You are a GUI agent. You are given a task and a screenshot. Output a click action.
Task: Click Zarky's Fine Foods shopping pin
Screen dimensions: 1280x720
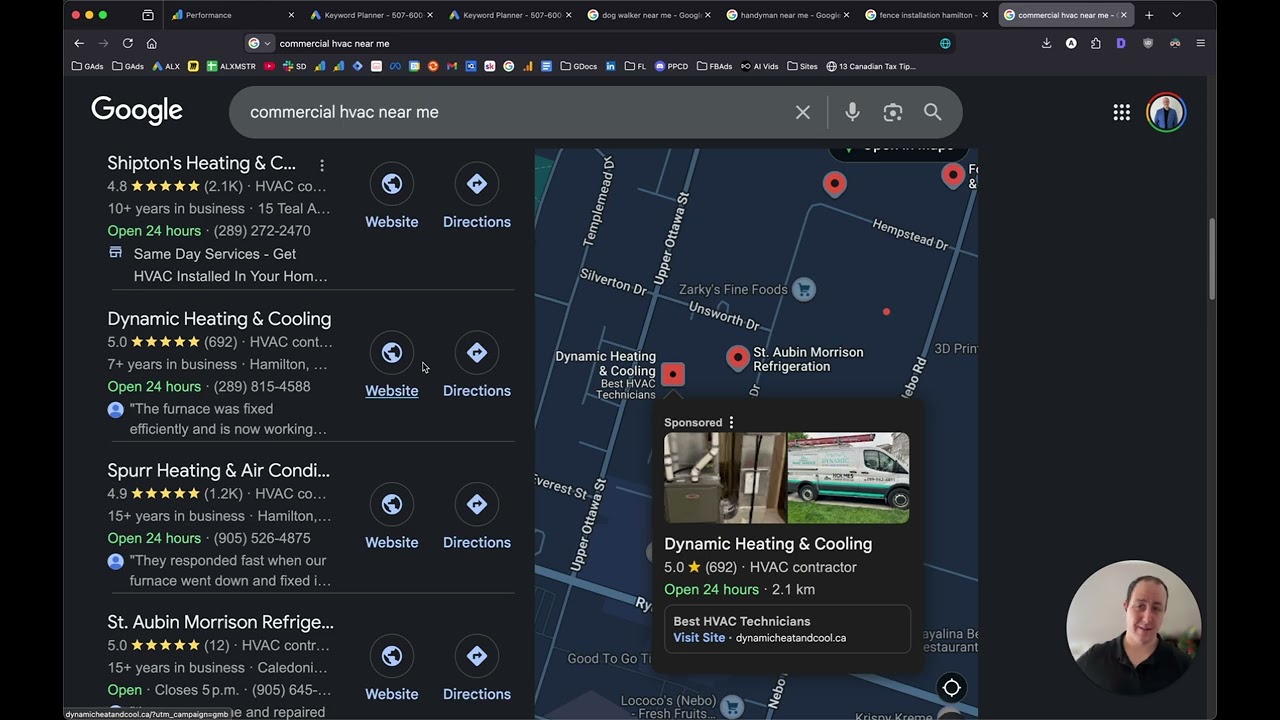(x=803, y=290)
